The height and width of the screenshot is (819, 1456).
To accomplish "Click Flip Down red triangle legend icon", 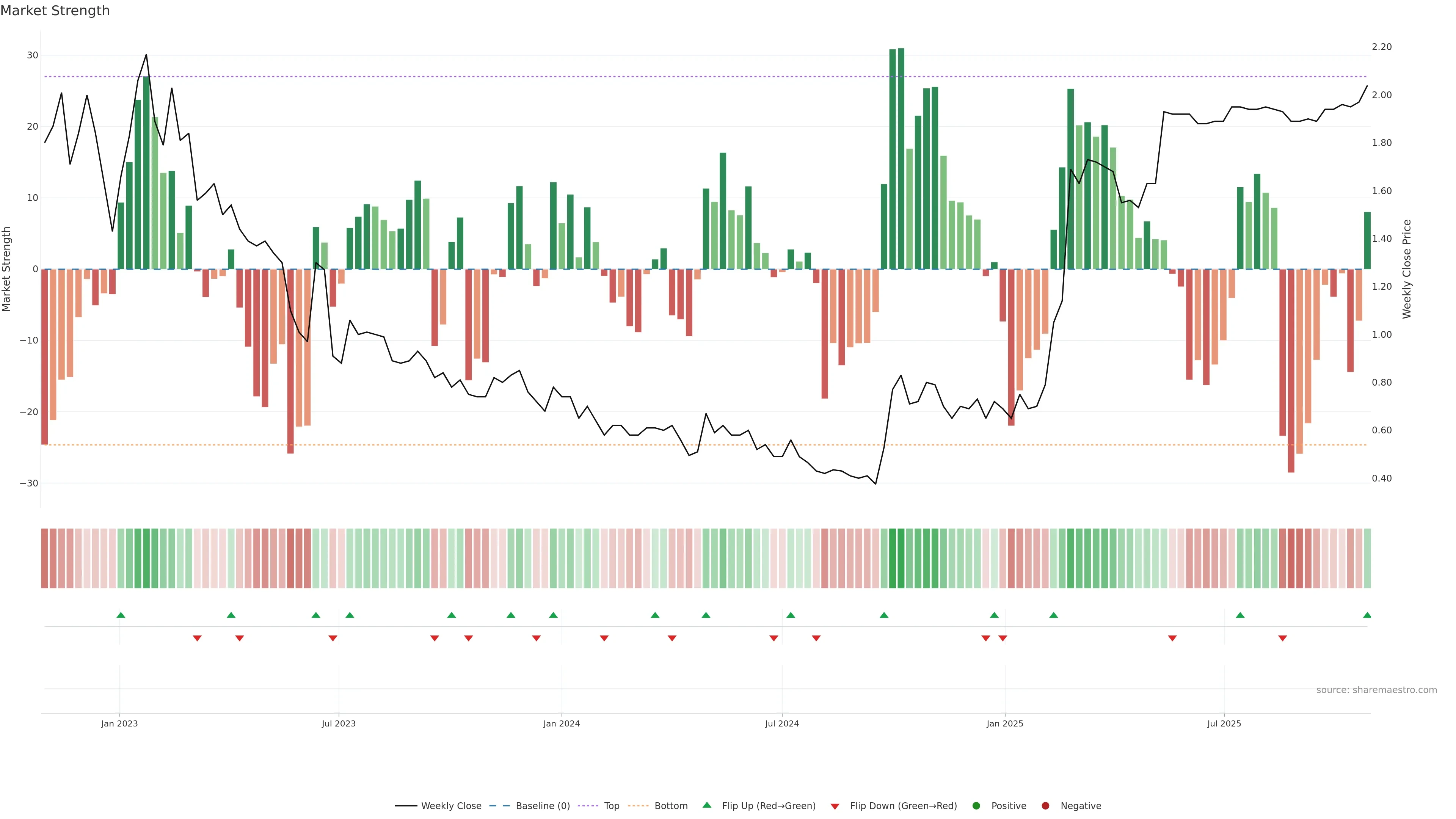I will [x=835, y=806].
